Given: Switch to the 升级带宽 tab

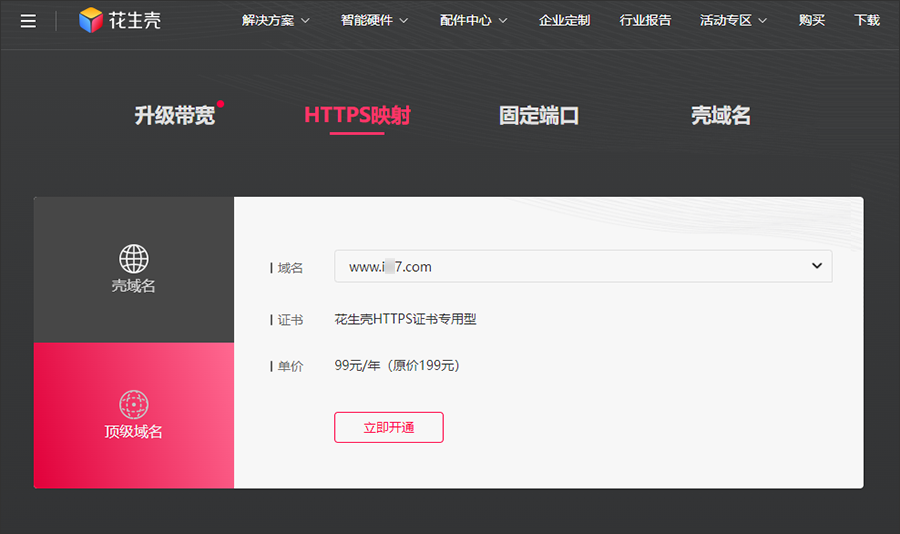Looking at the screenshot, I should click(x=175, y=115).
